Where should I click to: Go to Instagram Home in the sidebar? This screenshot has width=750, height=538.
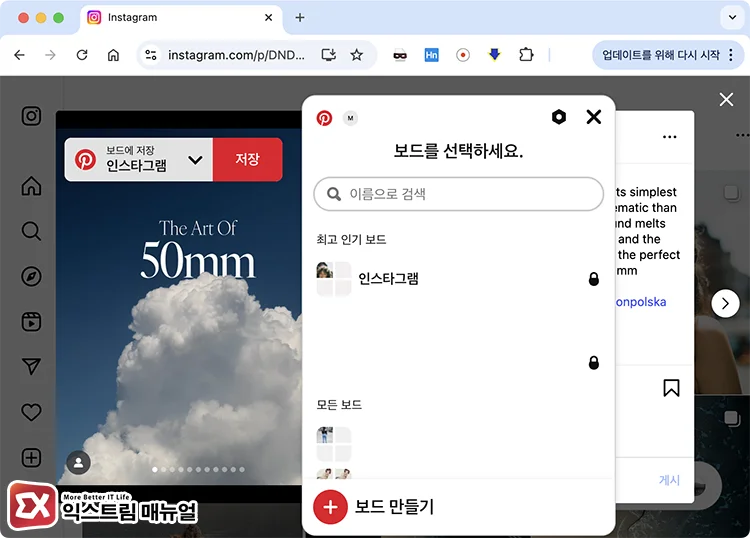click(32, 186)
